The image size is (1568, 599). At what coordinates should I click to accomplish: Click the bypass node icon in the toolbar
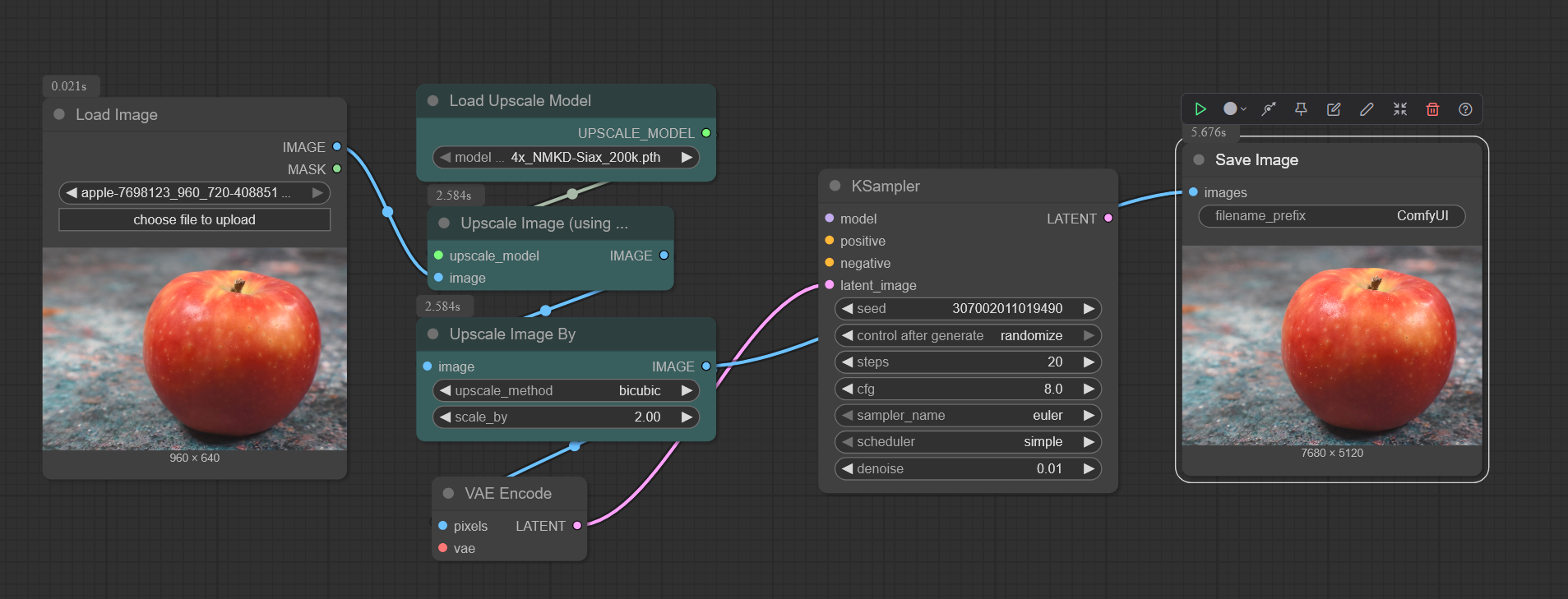(x=1269, y=109)
